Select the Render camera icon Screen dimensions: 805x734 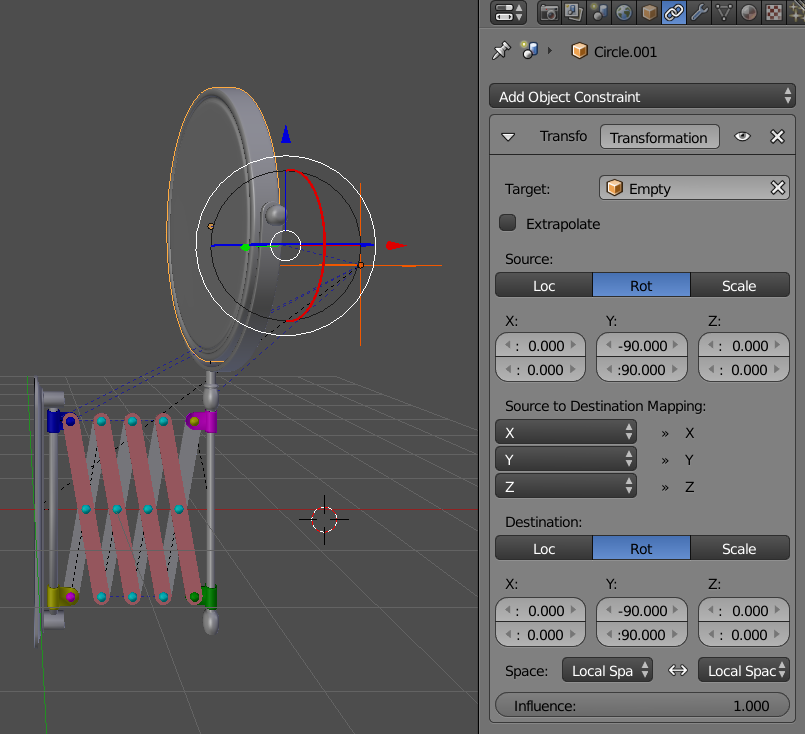click(x=549, y=13)
